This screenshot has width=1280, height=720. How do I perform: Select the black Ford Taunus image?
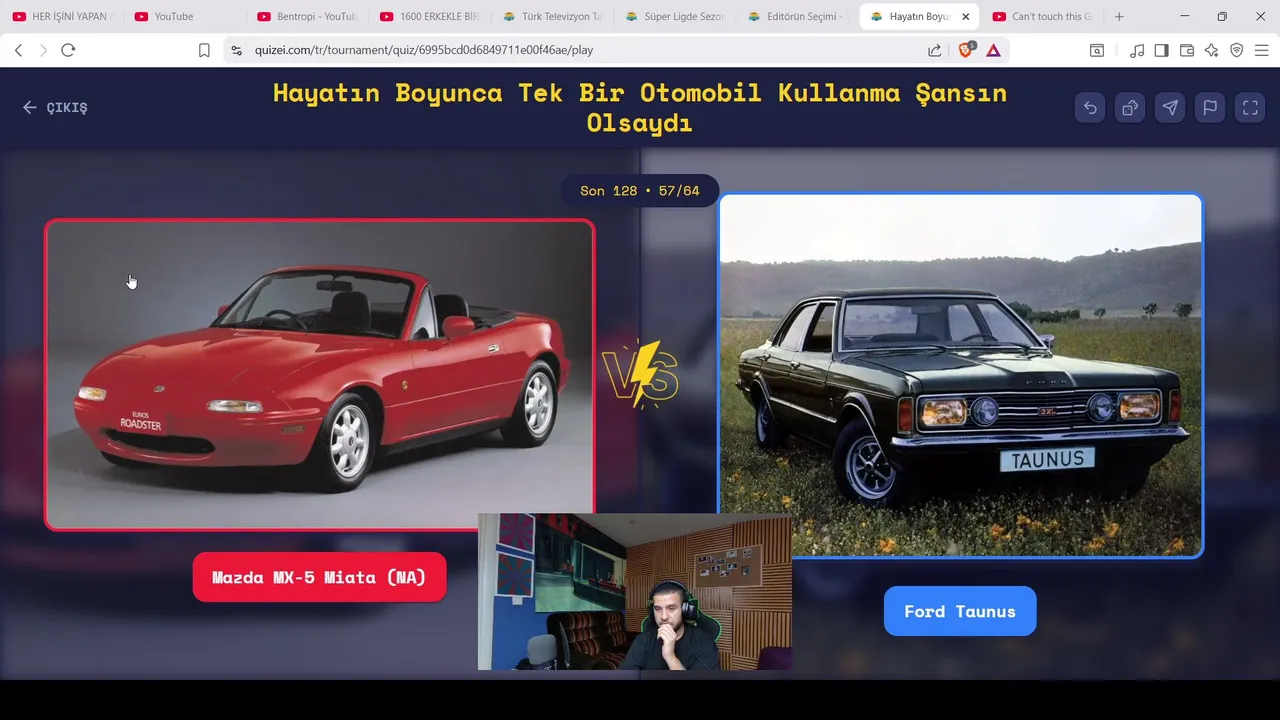(x=961, y=375)
